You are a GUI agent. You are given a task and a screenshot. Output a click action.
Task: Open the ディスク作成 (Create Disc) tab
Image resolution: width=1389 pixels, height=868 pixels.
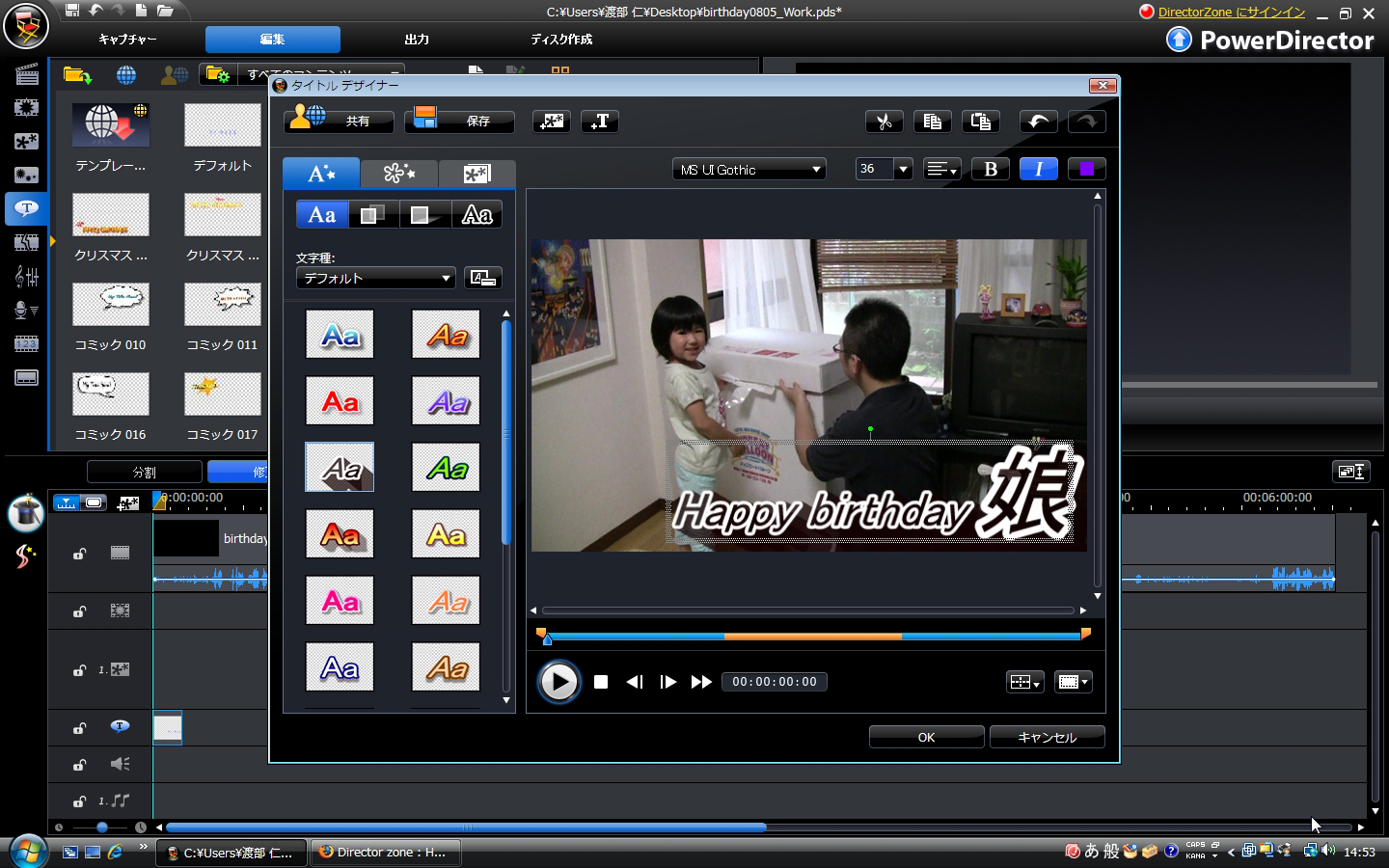[x=561, y=40]
